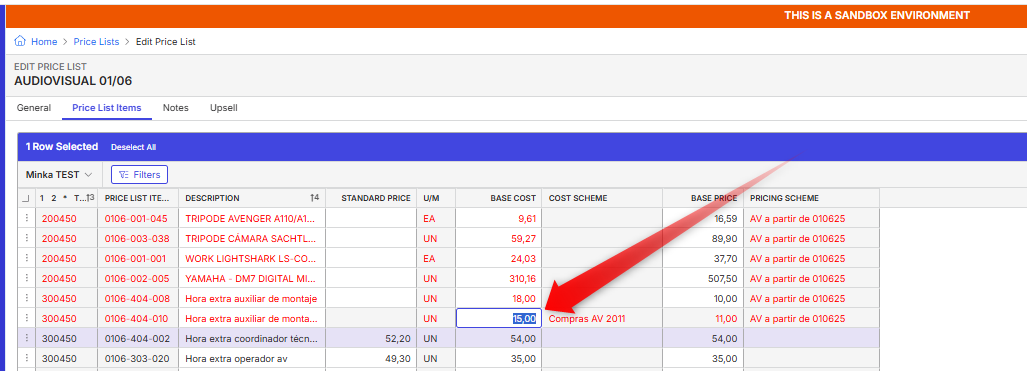Click base cost value 310,16

(x=522, y=278)
